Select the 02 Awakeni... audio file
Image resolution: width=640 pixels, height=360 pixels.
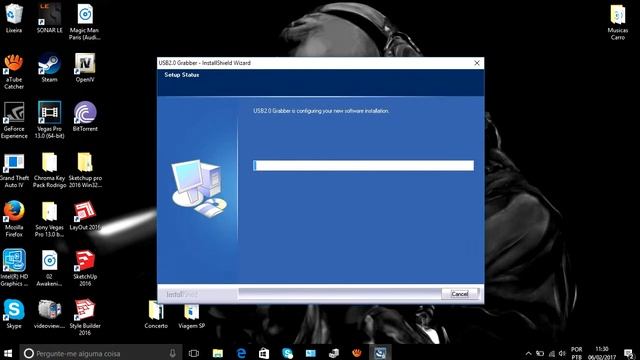(49, 268)
